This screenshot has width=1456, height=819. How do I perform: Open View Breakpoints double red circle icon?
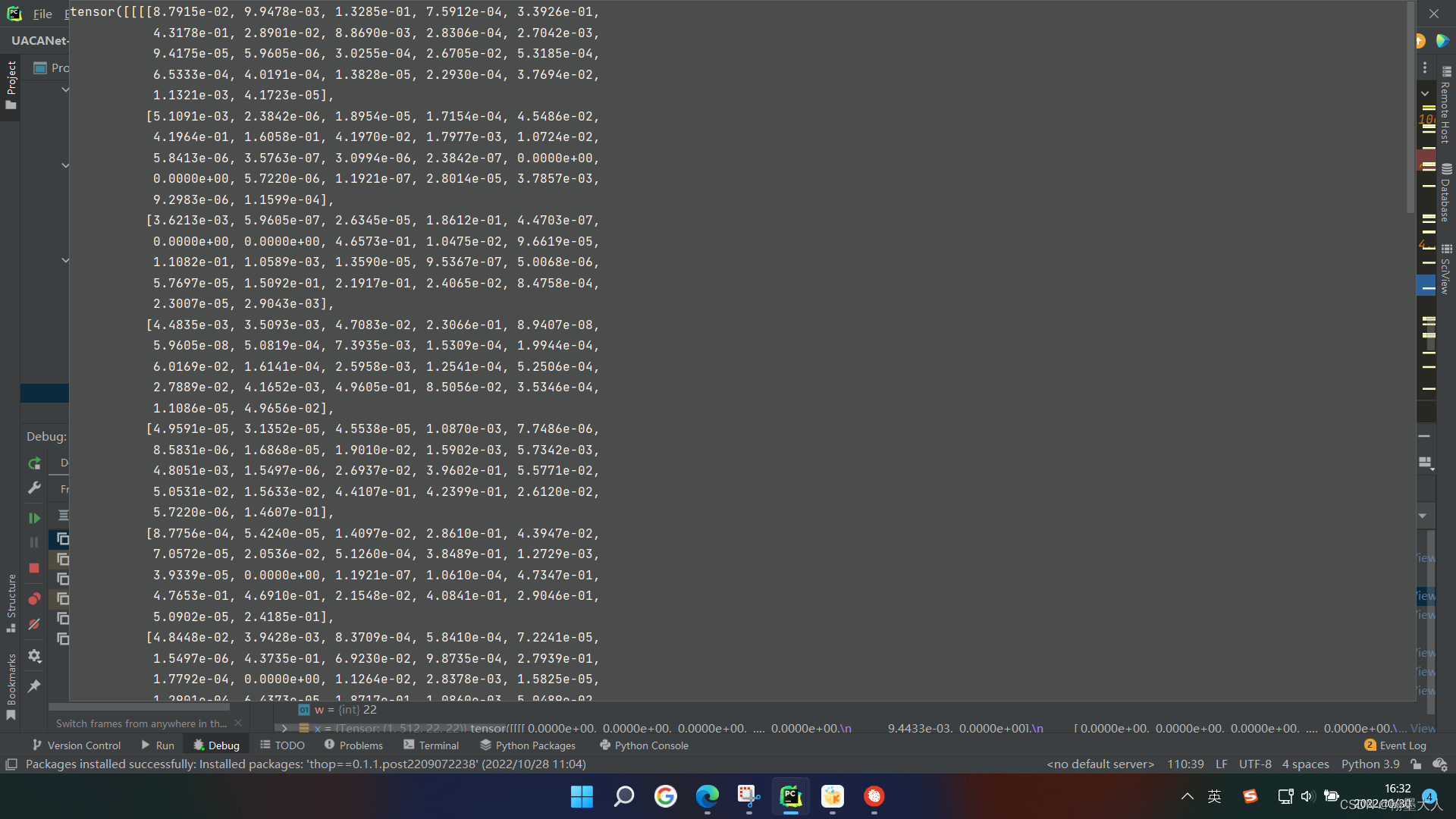tap(34, 599)
